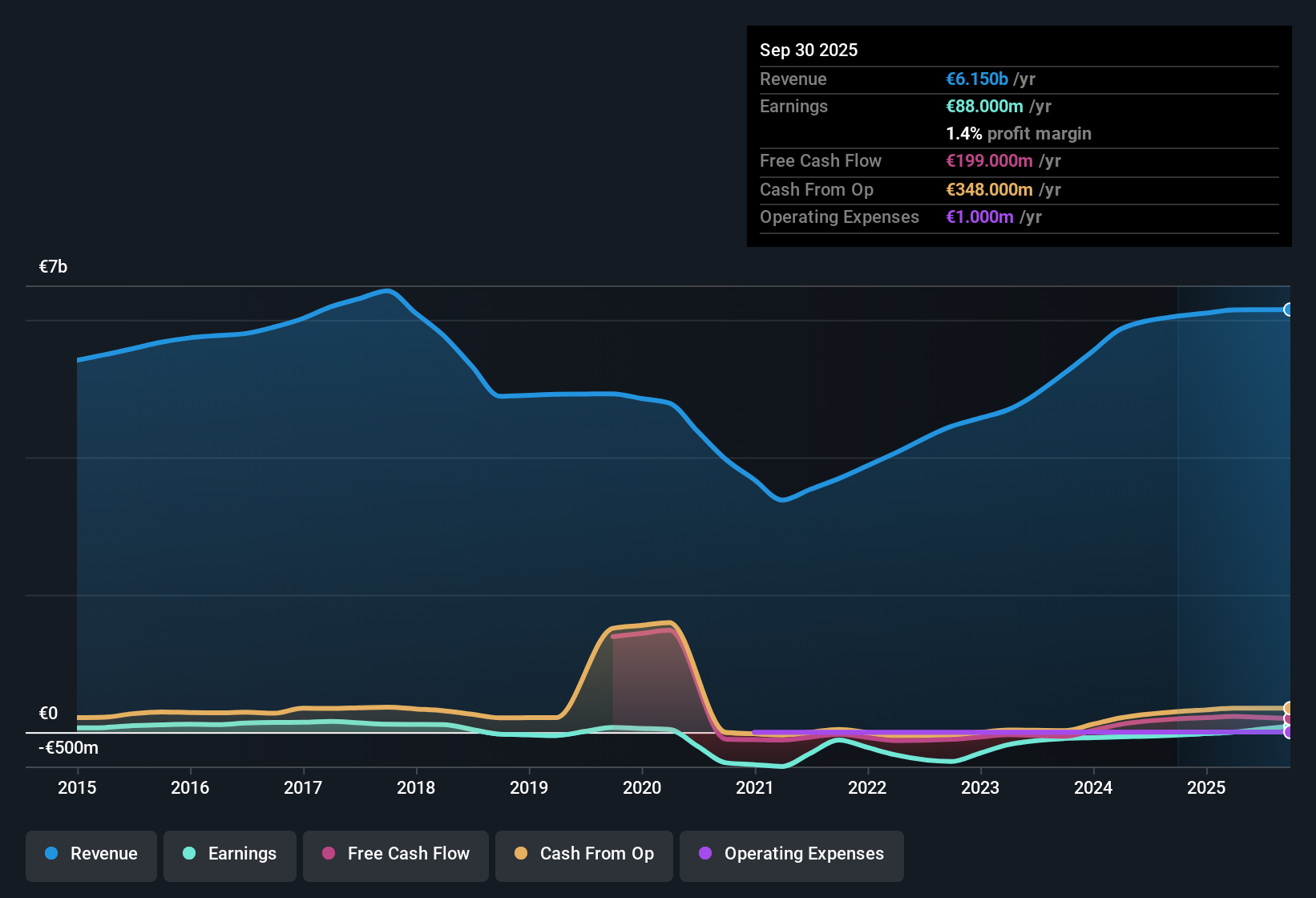
Task: Click the €199.000m free cash flow value
Action: click(989, 161)
